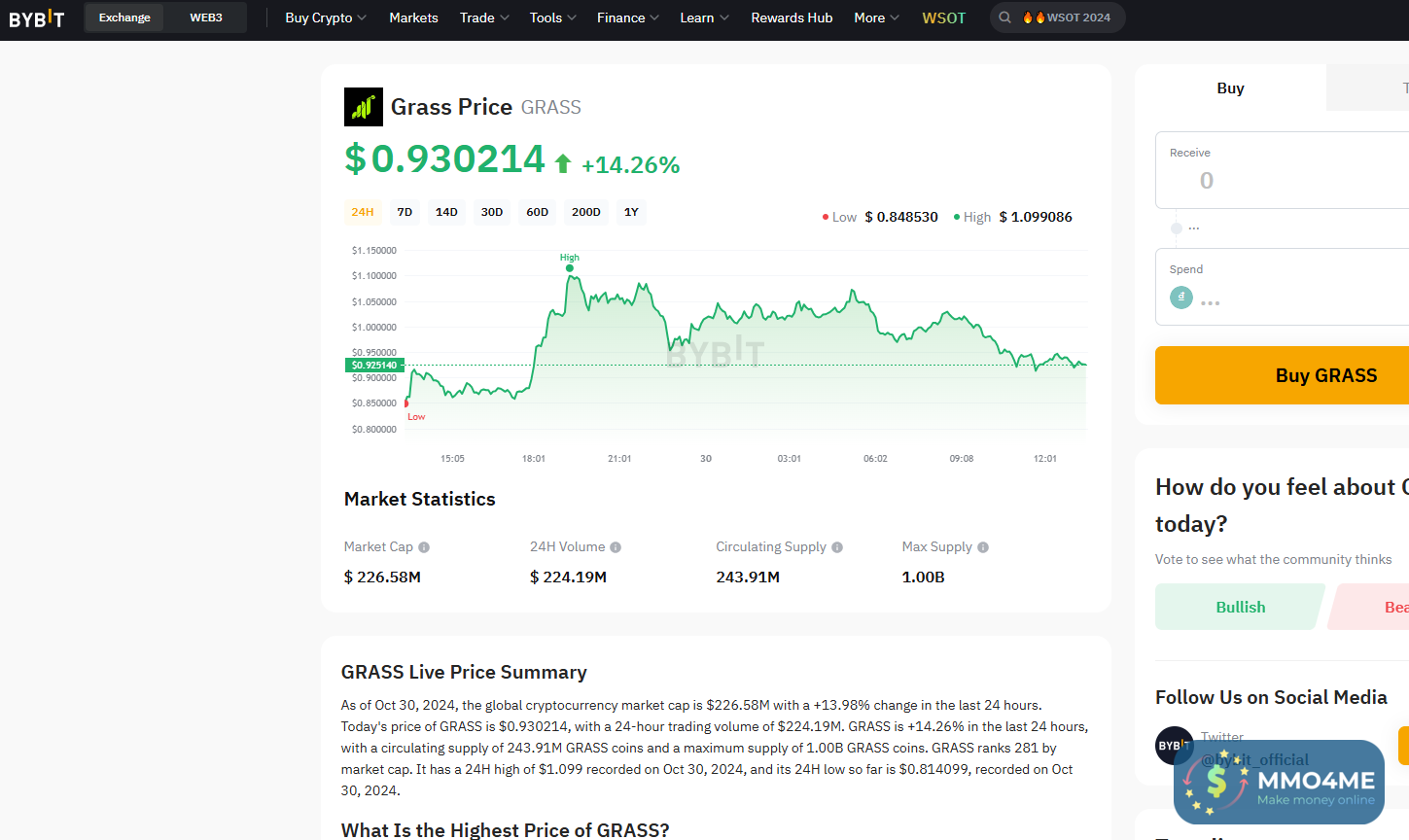Open the Finance dropdown menu
1409x840 pixels.
(627, 17)
